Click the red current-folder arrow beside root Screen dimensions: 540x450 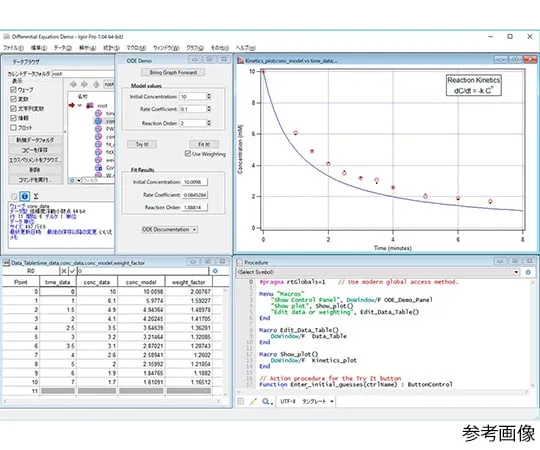coord(71,105)
